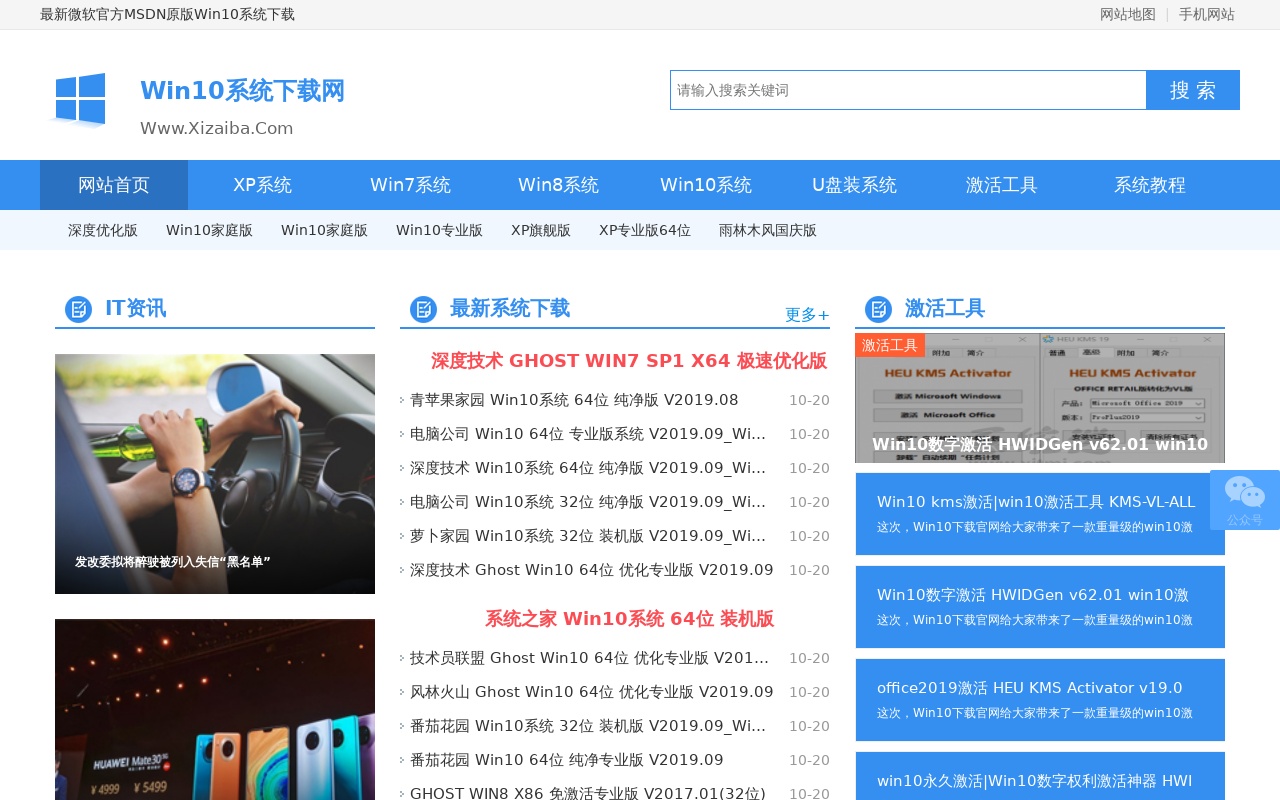The width and height of the screenshot is (1280, 800).
Task: Open 系统之家 Win10系统 64位 装机版 headline
Action: tap(629, 619)
